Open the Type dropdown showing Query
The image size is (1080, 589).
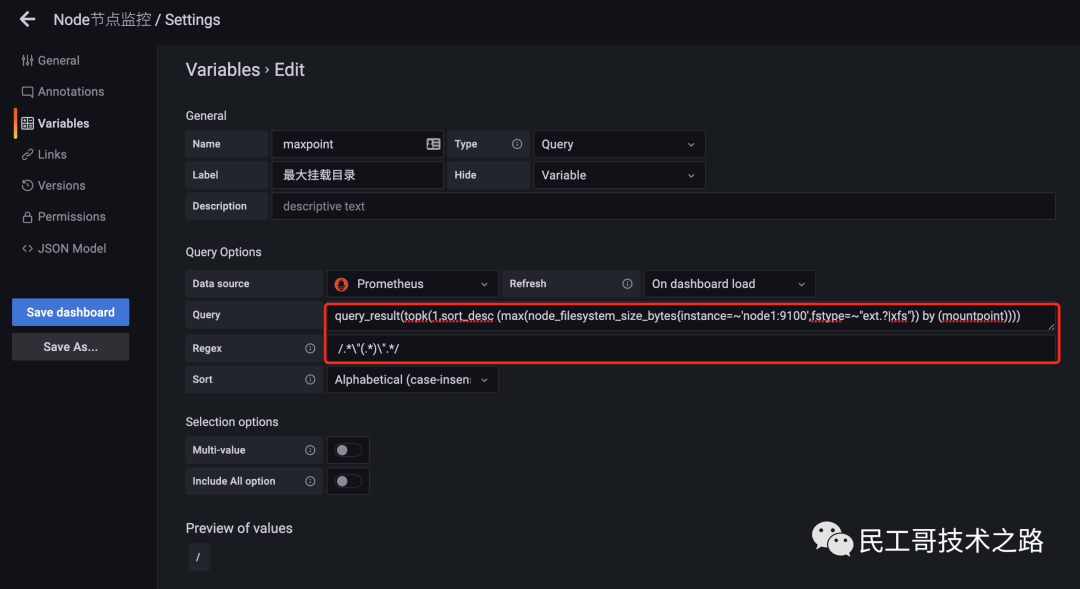click(x=619, y=143)
